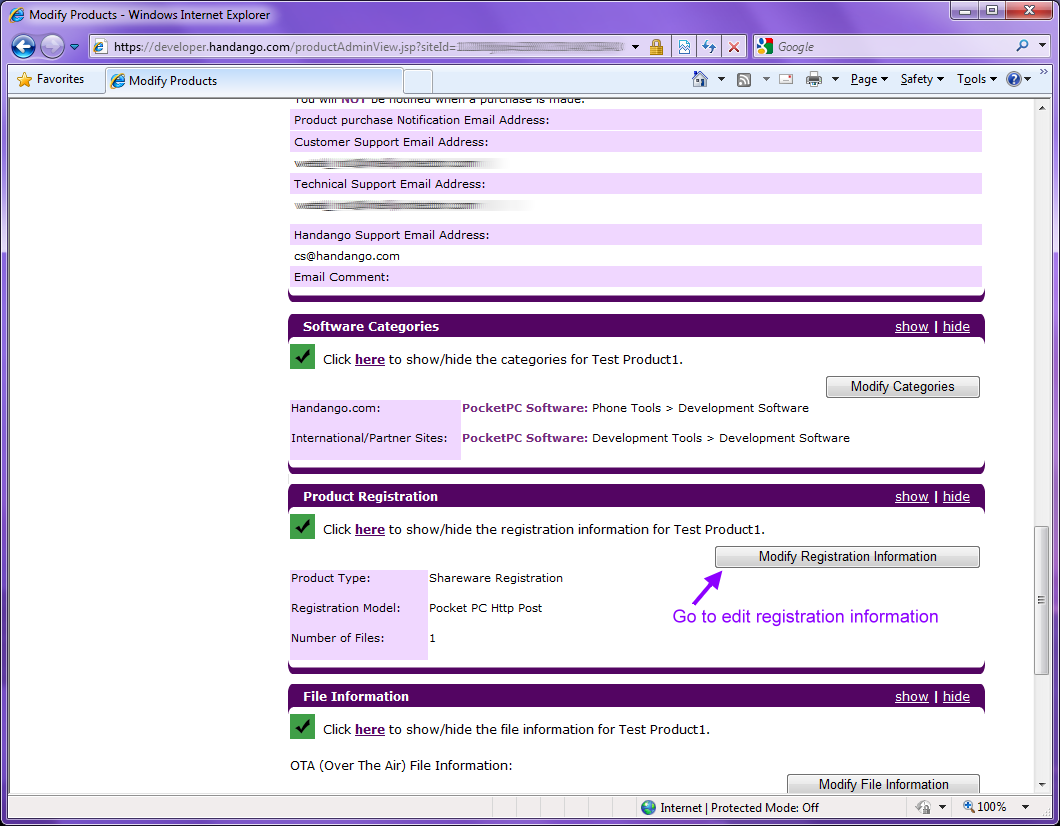Click the vertical scrollbar thumb
1060x826 pixels.
pyautogui.click(x=1042, y=600)
